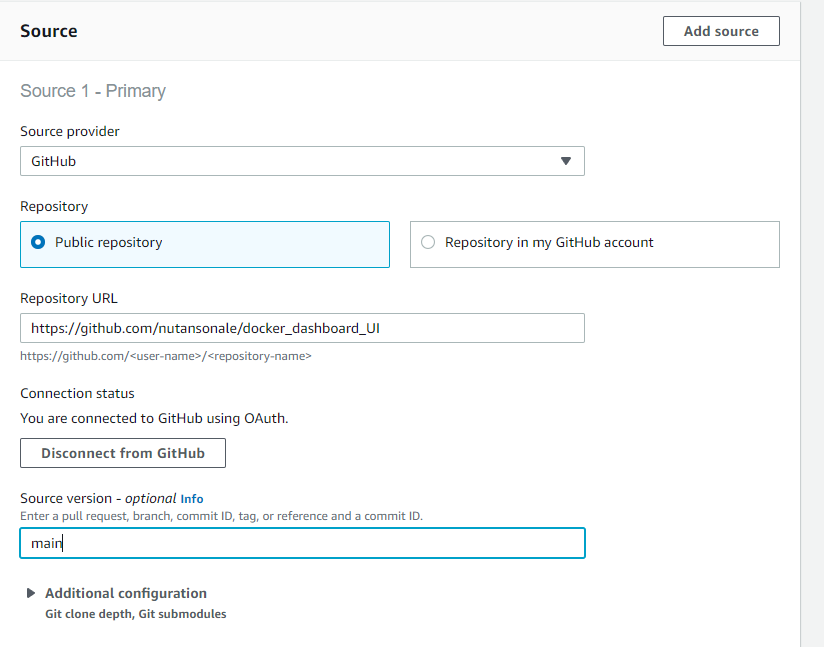Viewport: 824px width, 647px height.
Task: Click the Repository URL format hint text
Action: point(166,356)
